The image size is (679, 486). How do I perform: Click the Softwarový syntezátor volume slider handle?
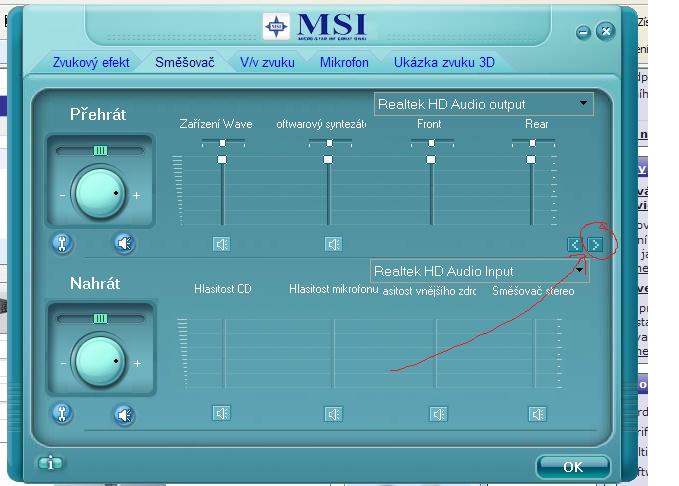click(328, 160)
